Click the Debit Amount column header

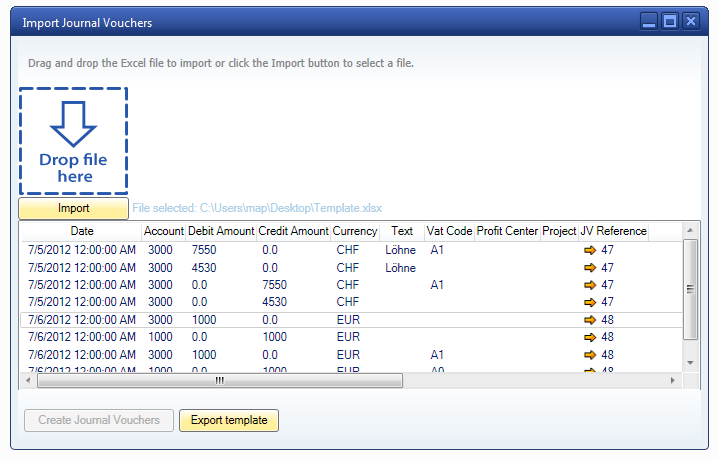(x=221, y=231)
